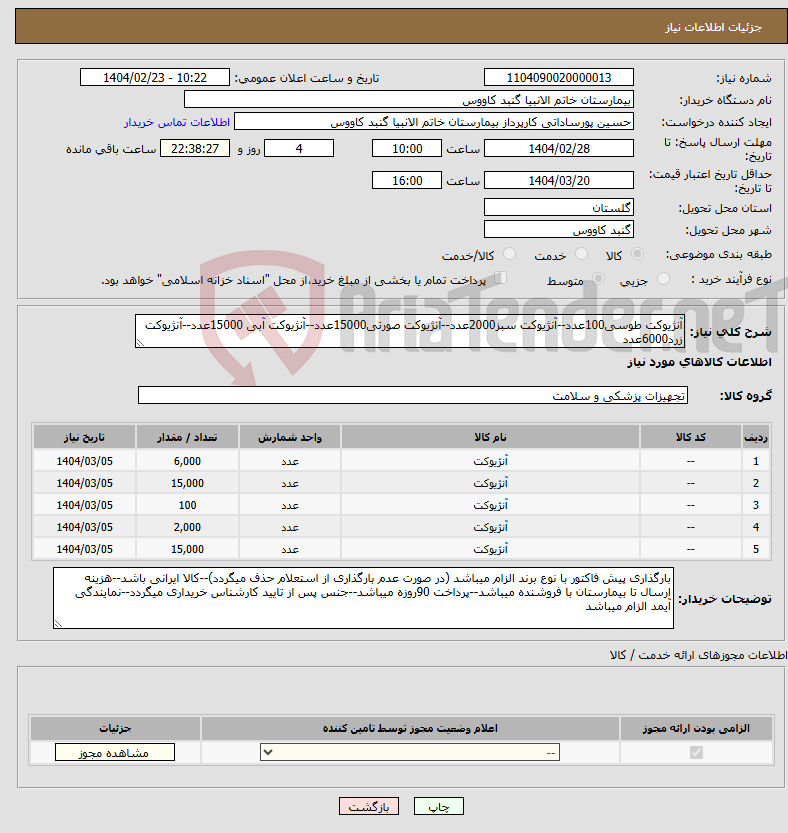The height and width of the screenshot is (833, 788).
Task: Click the چاپ print button
Action: [x=439, y=806]
